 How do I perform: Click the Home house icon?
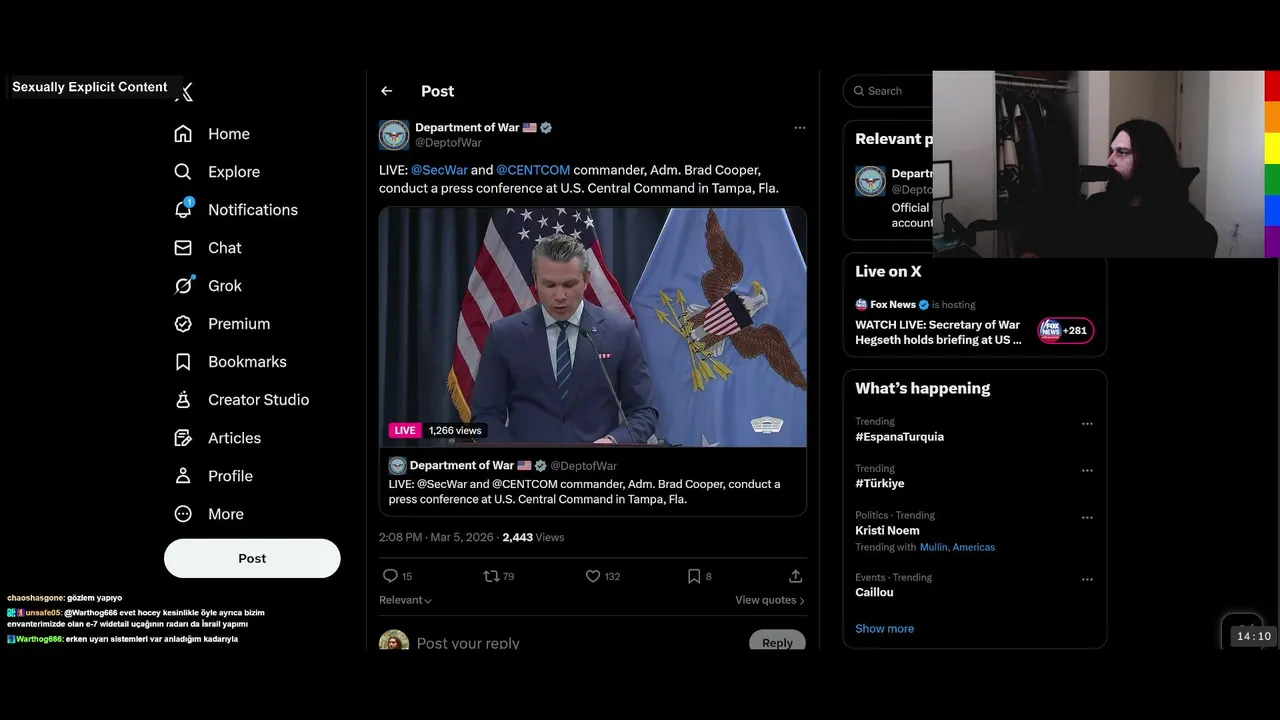(183, 134)
